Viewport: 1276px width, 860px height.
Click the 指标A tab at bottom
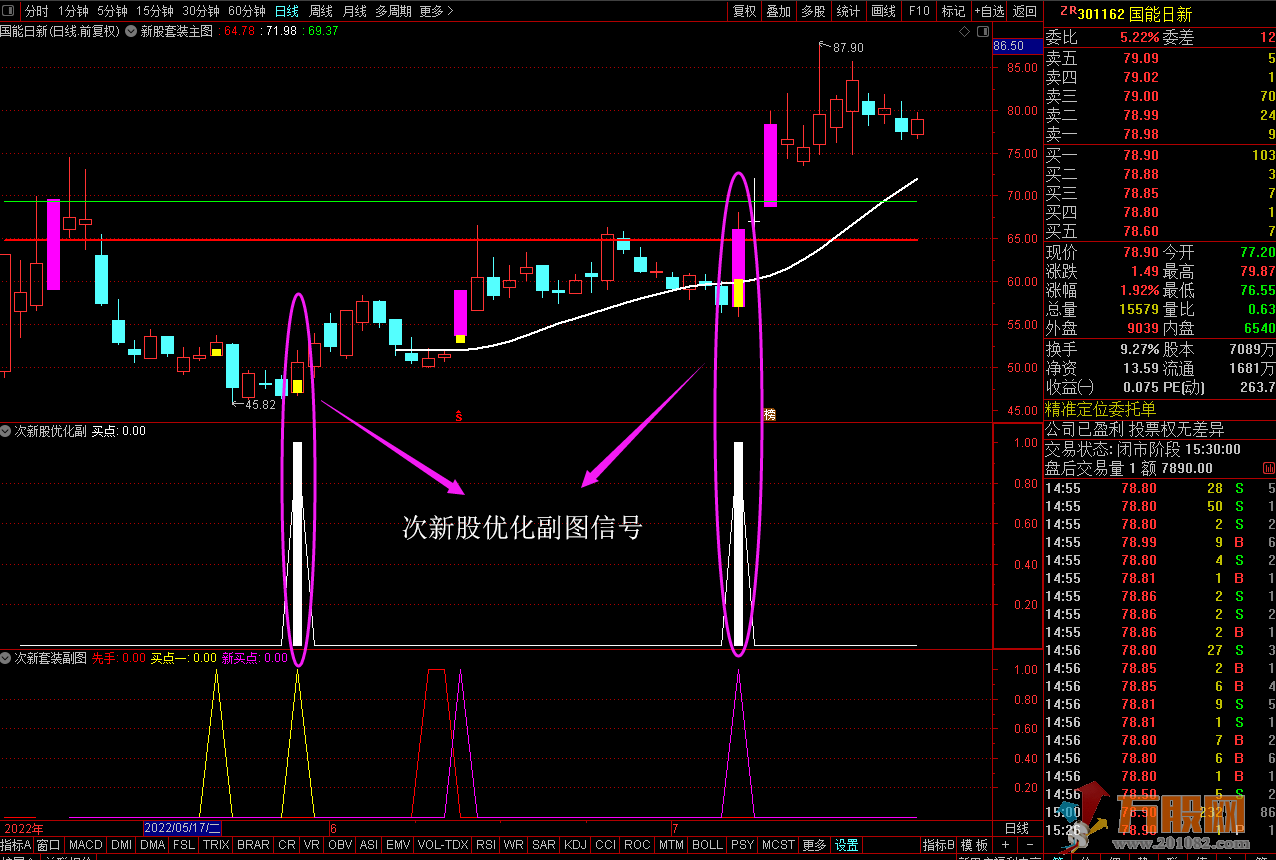pyautogui.click(x=16, y=845)
